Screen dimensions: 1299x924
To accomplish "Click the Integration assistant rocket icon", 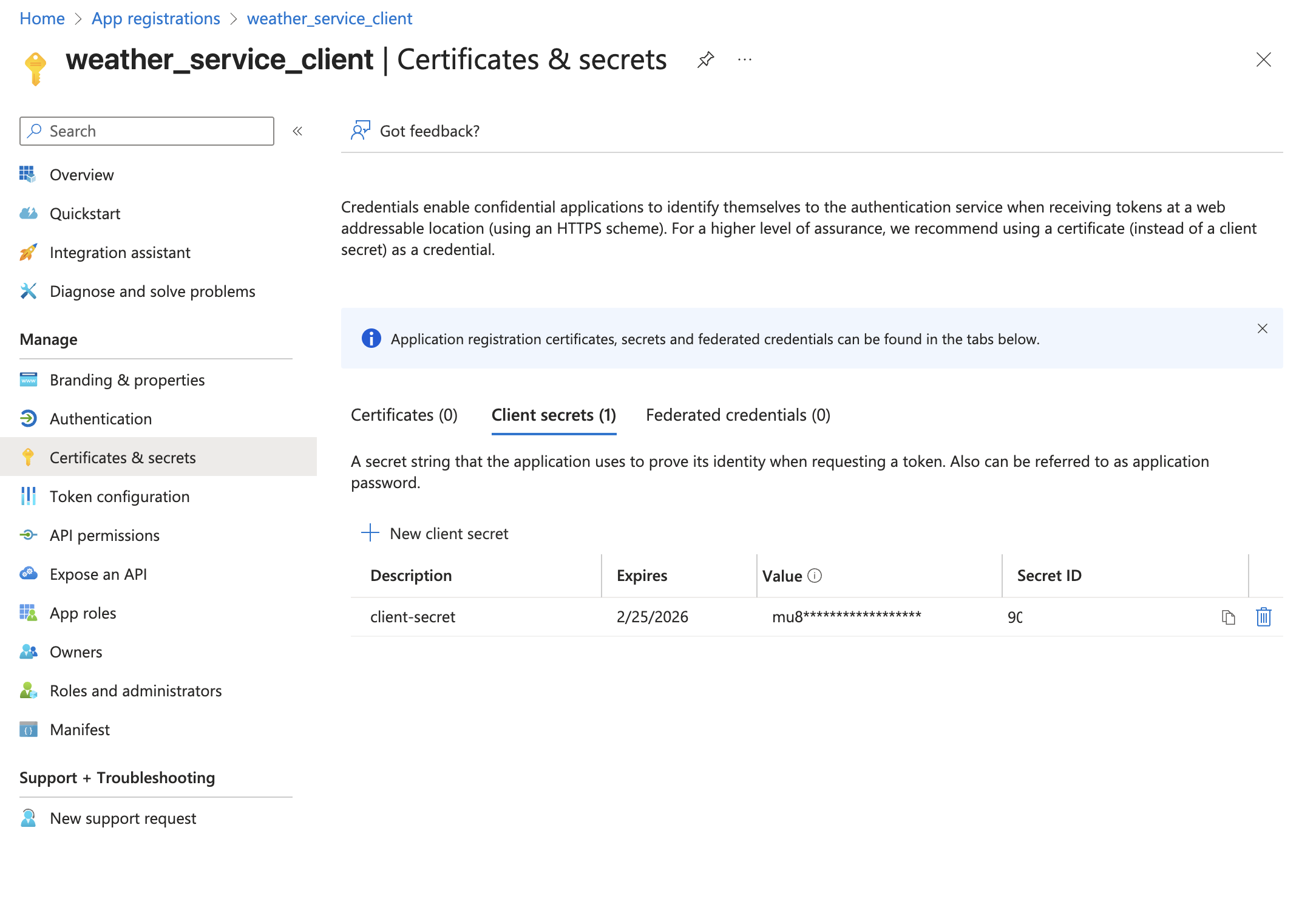I will (x=28, y=252).
